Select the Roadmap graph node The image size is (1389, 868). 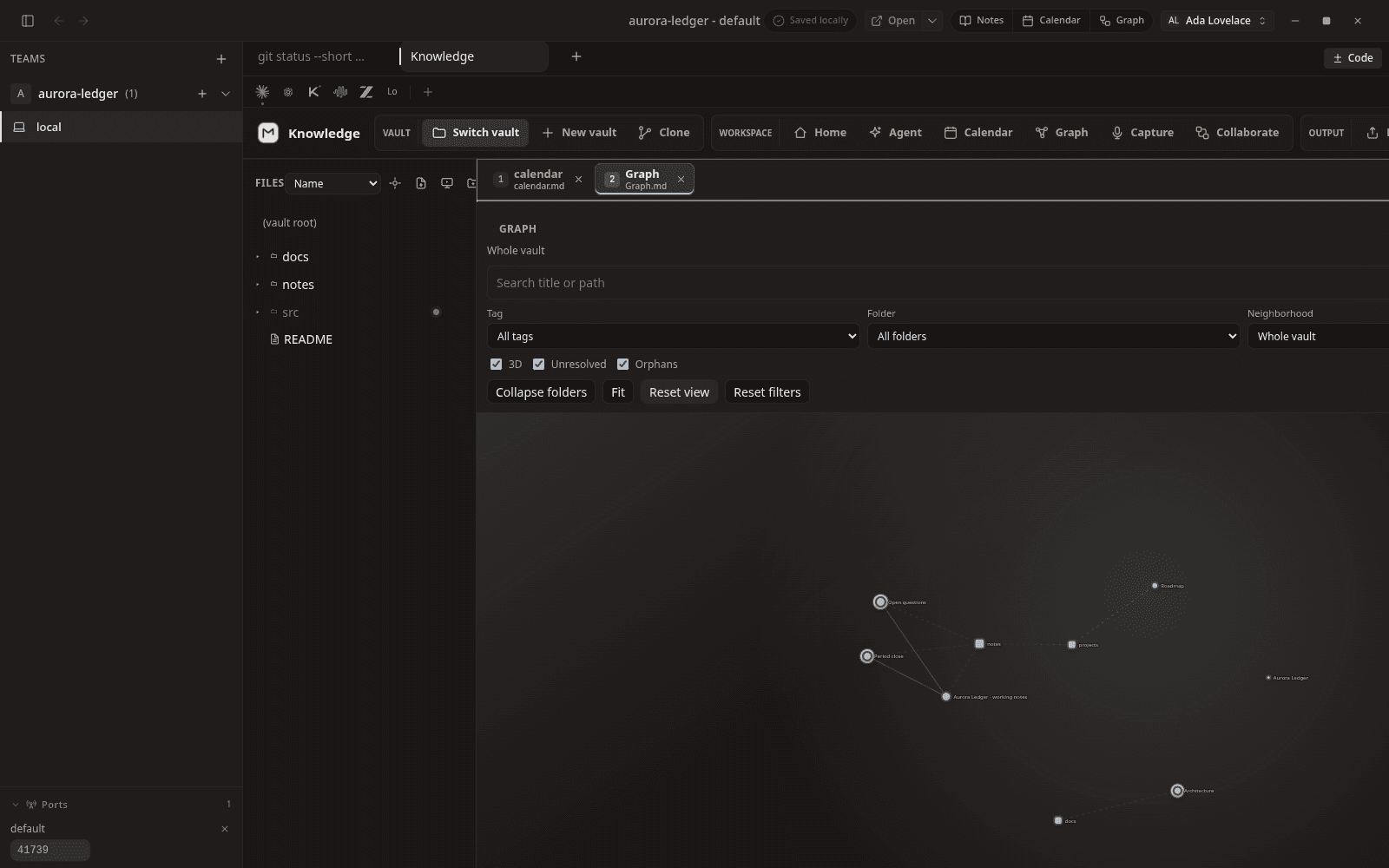(x=1155, y=586)
